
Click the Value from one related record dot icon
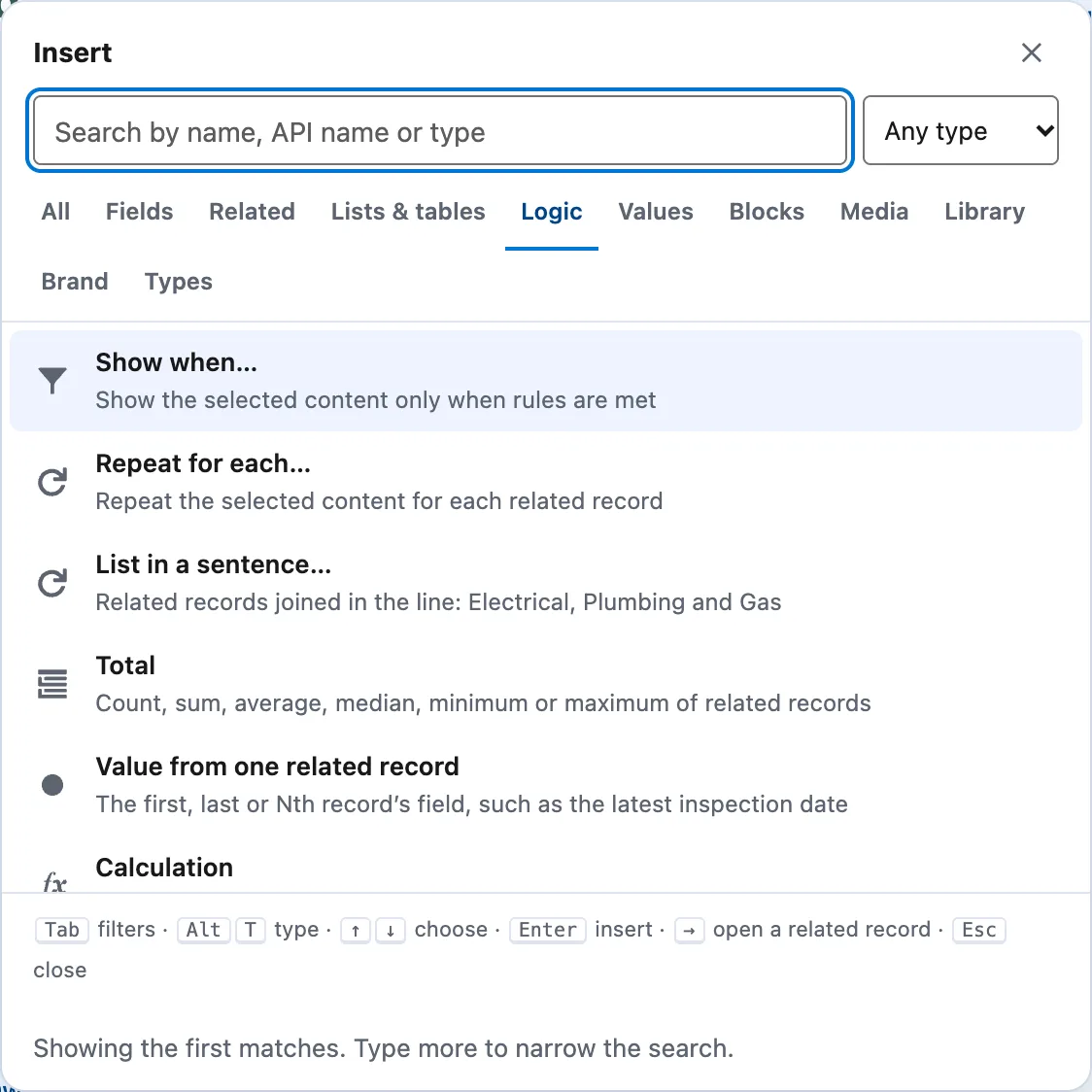[52, 785]
